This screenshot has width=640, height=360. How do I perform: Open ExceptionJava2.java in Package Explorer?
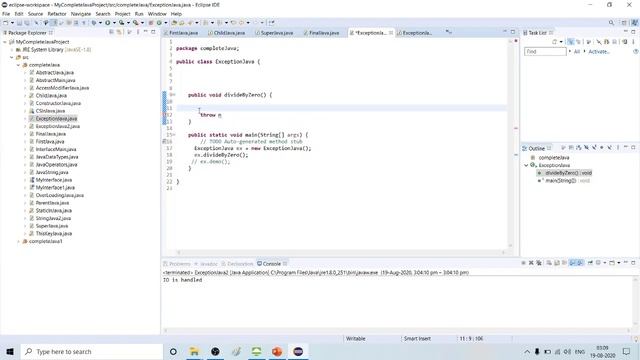tap(58, 126)
